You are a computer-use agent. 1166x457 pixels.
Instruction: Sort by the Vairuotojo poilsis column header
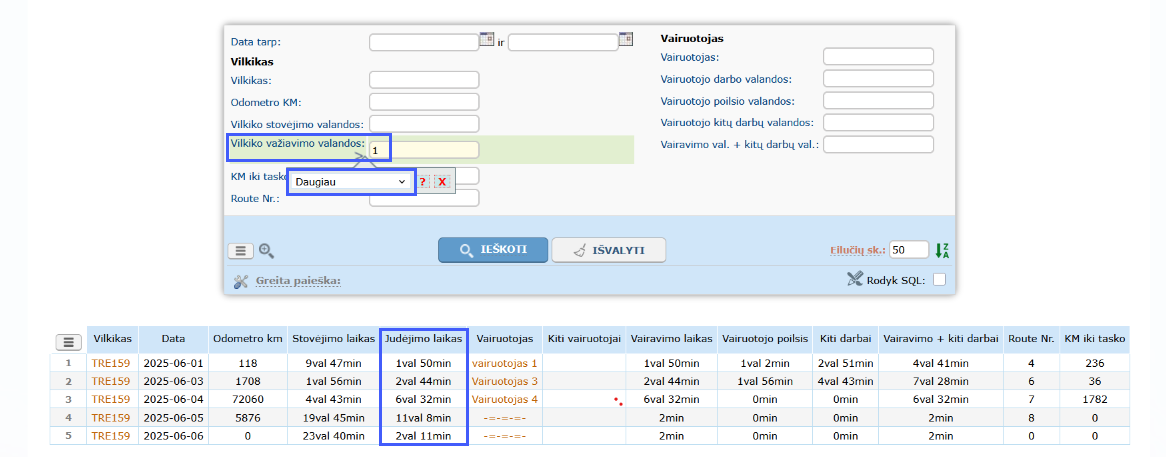[x=764, y=339]
